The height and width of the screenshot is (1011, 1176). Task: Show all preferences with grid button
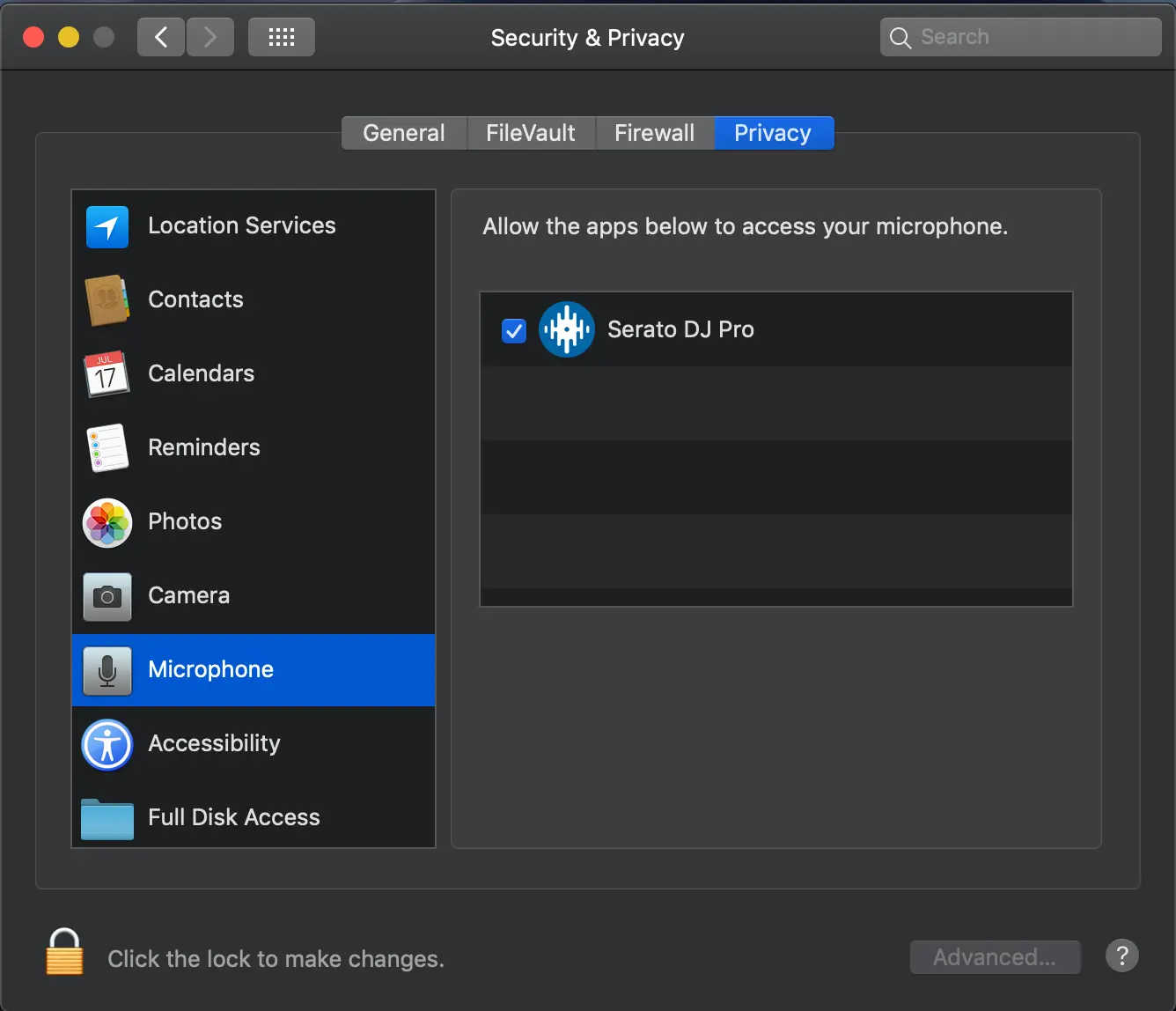click(x=282, y=37)
